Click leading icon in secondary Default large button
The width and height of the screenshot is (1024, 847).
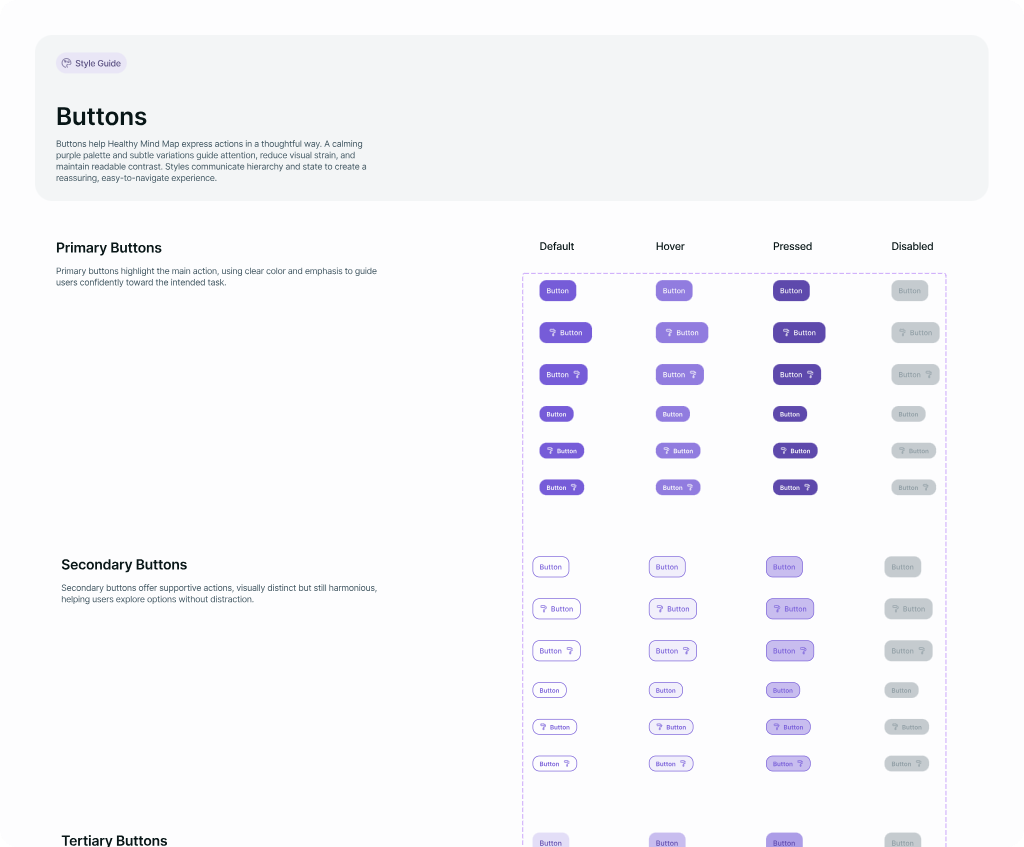(543, 609)
